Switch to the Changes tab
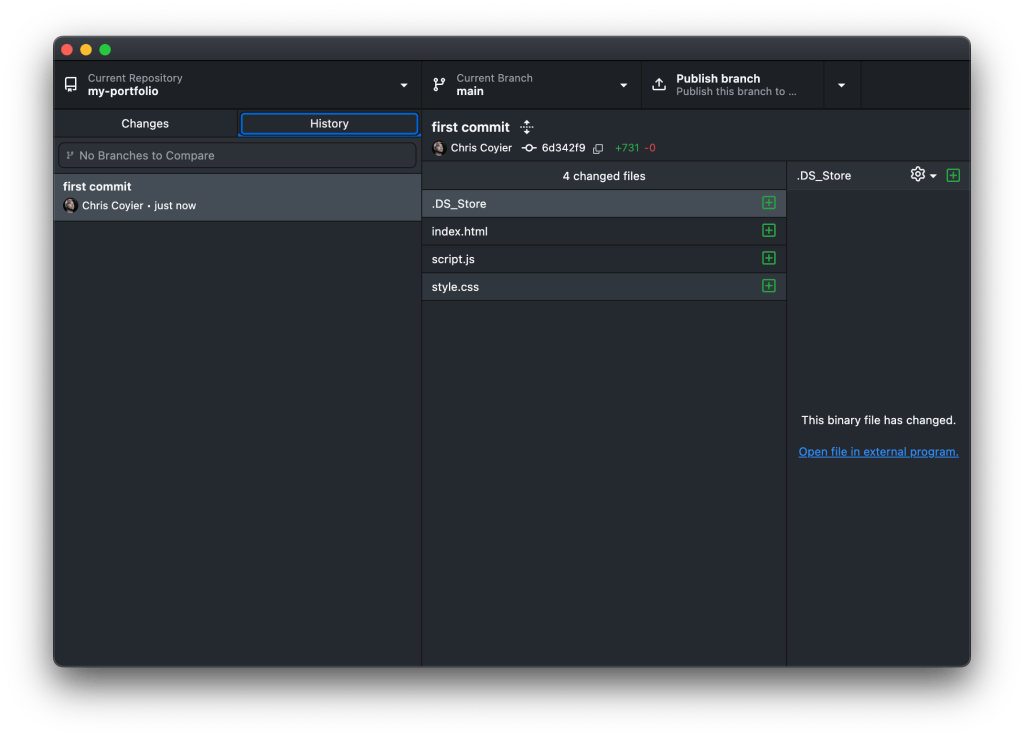1024x737 pixels. (x=144, y=123)
